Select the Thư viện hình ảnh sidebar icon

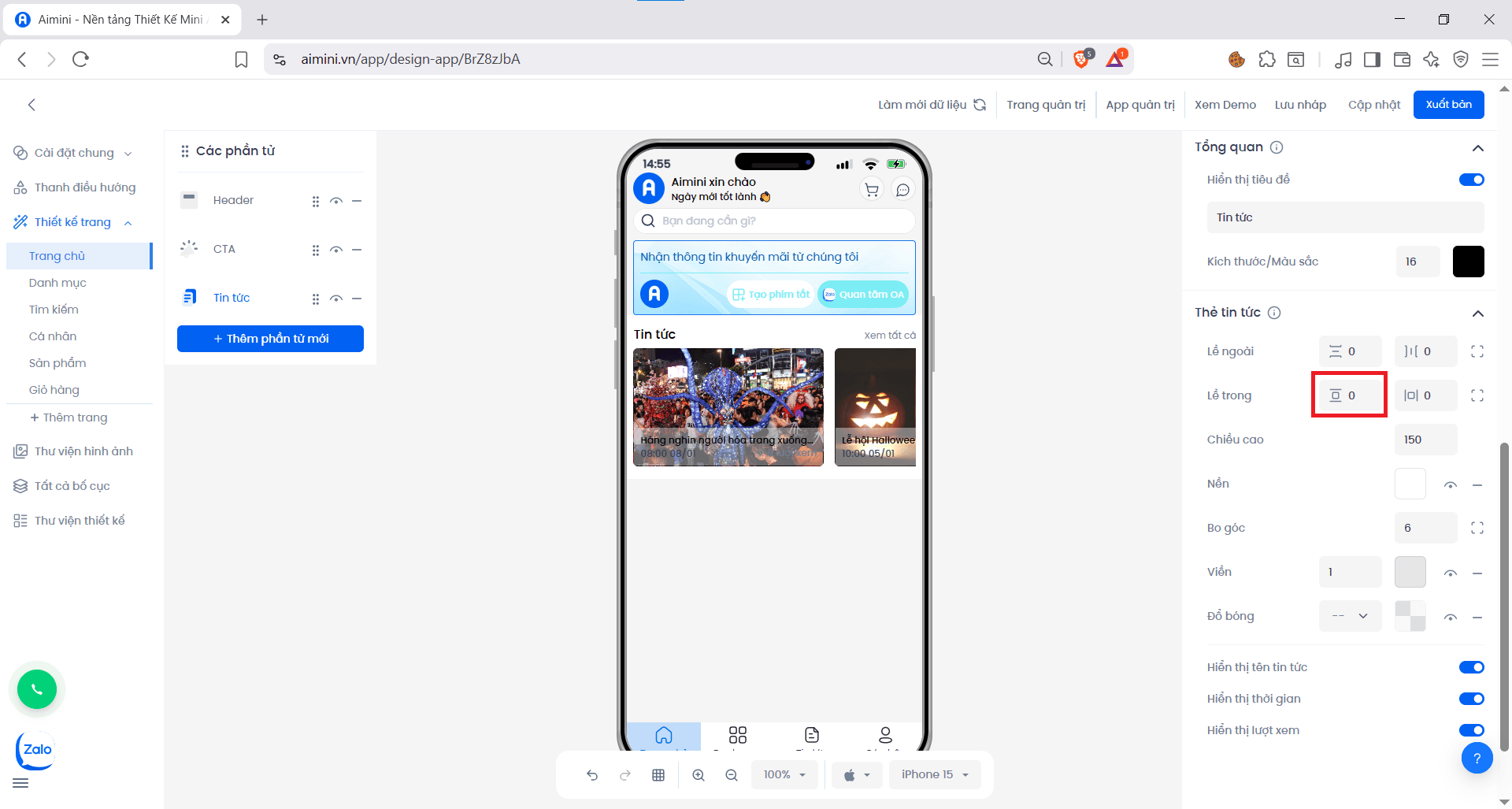point(20,451)
